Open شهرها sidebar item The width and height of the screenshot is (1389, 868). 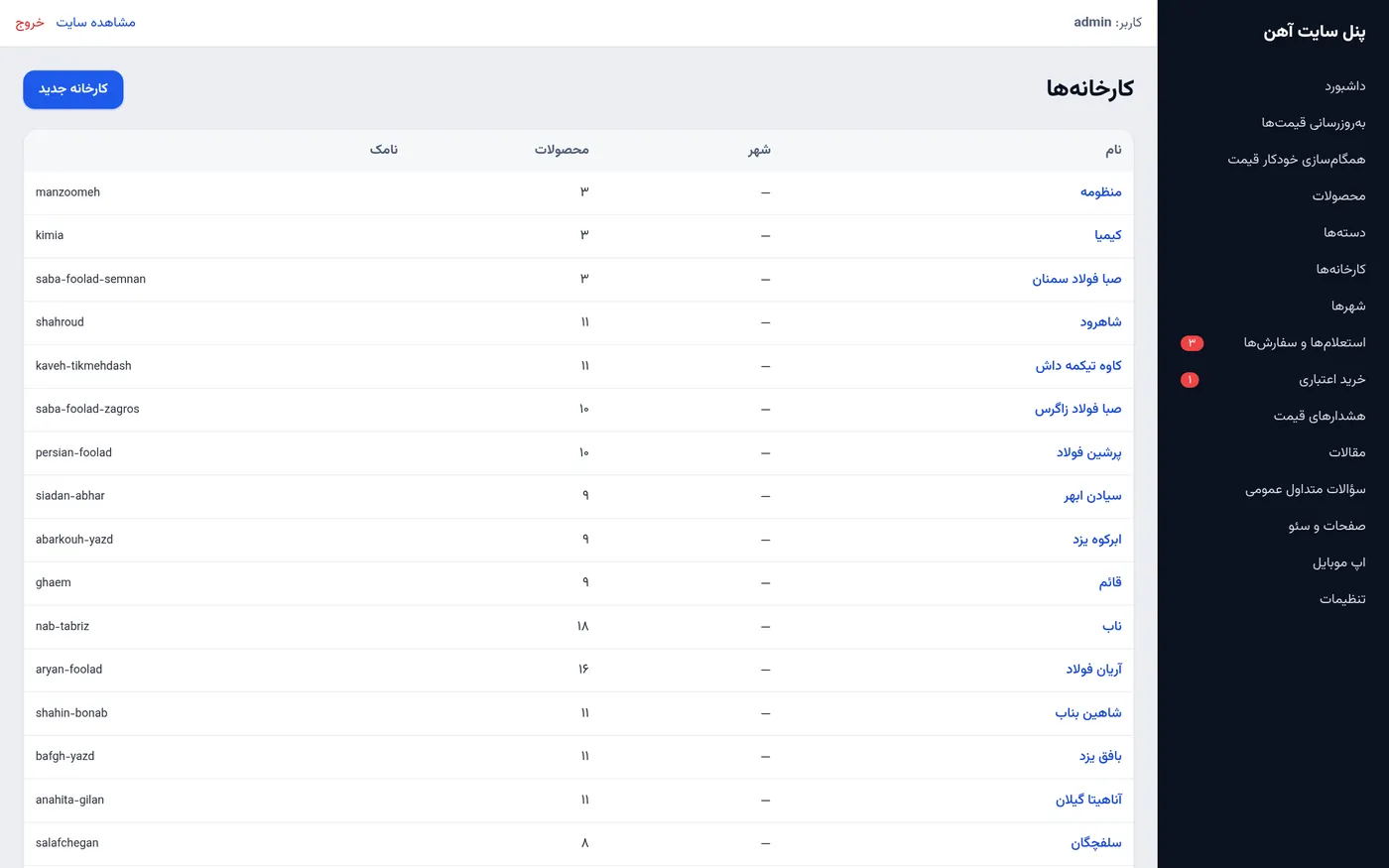(1348, 307)
